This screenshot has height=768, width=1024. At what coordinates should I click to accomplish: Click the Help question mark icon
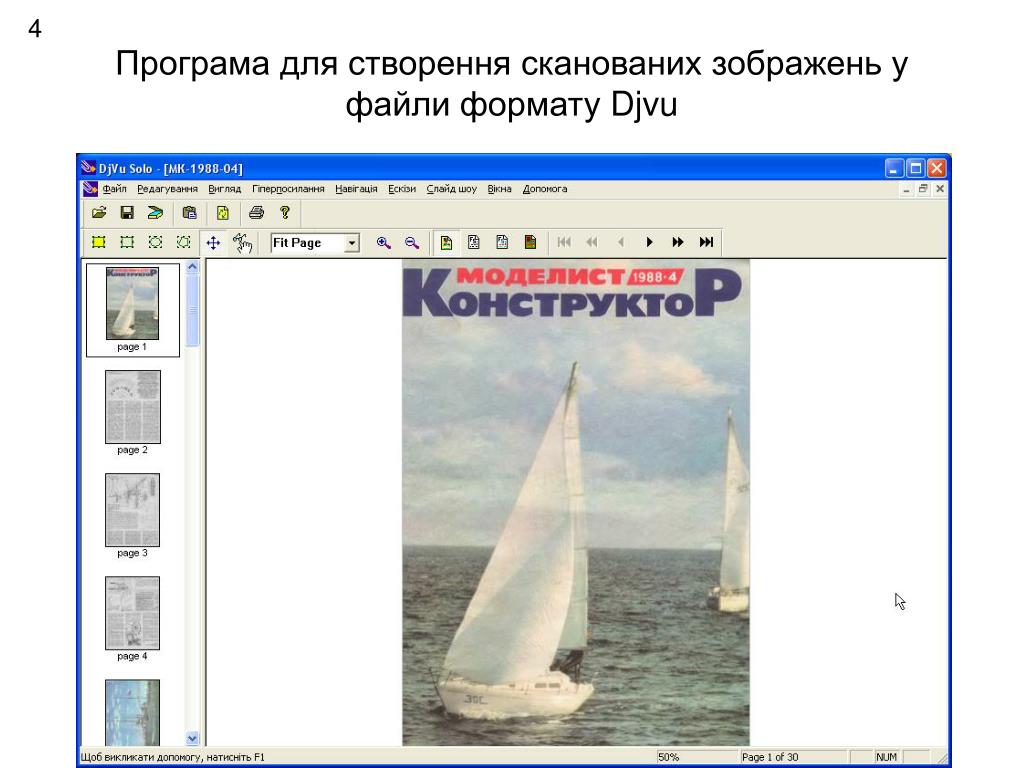(285, 213)
